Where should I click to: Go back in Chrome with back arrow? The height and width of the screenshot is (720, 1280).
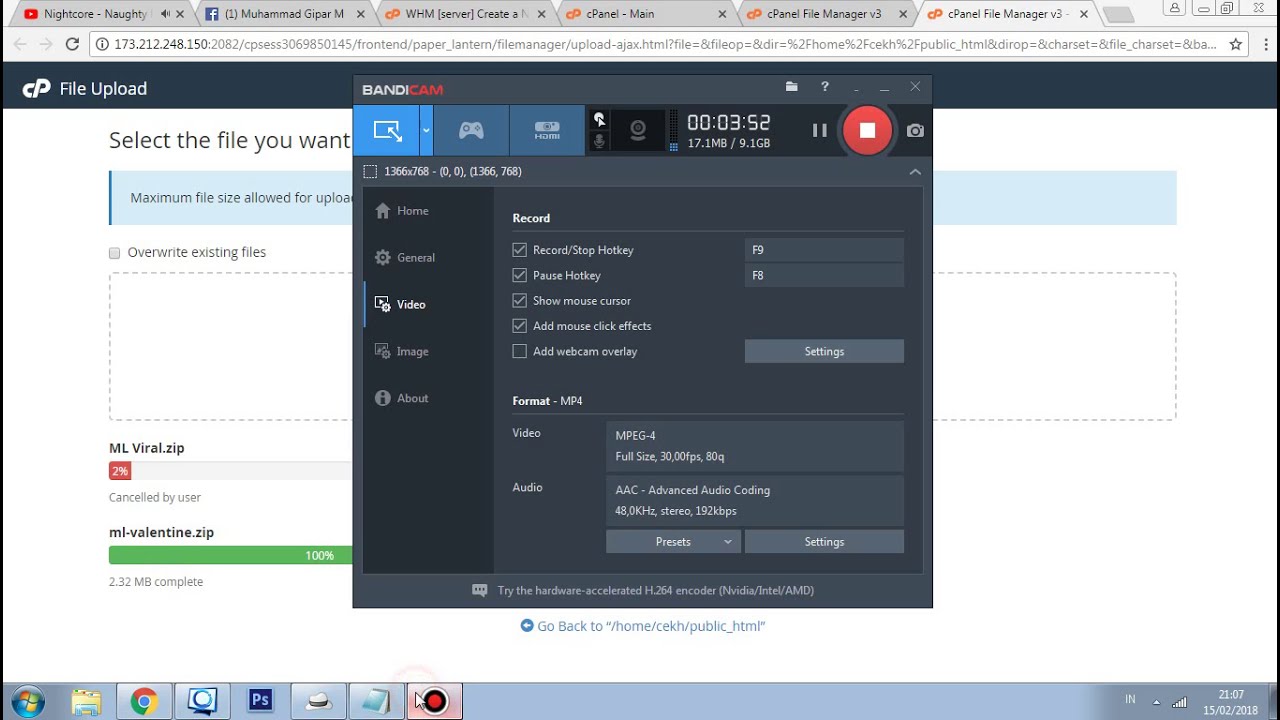point(19,44)
